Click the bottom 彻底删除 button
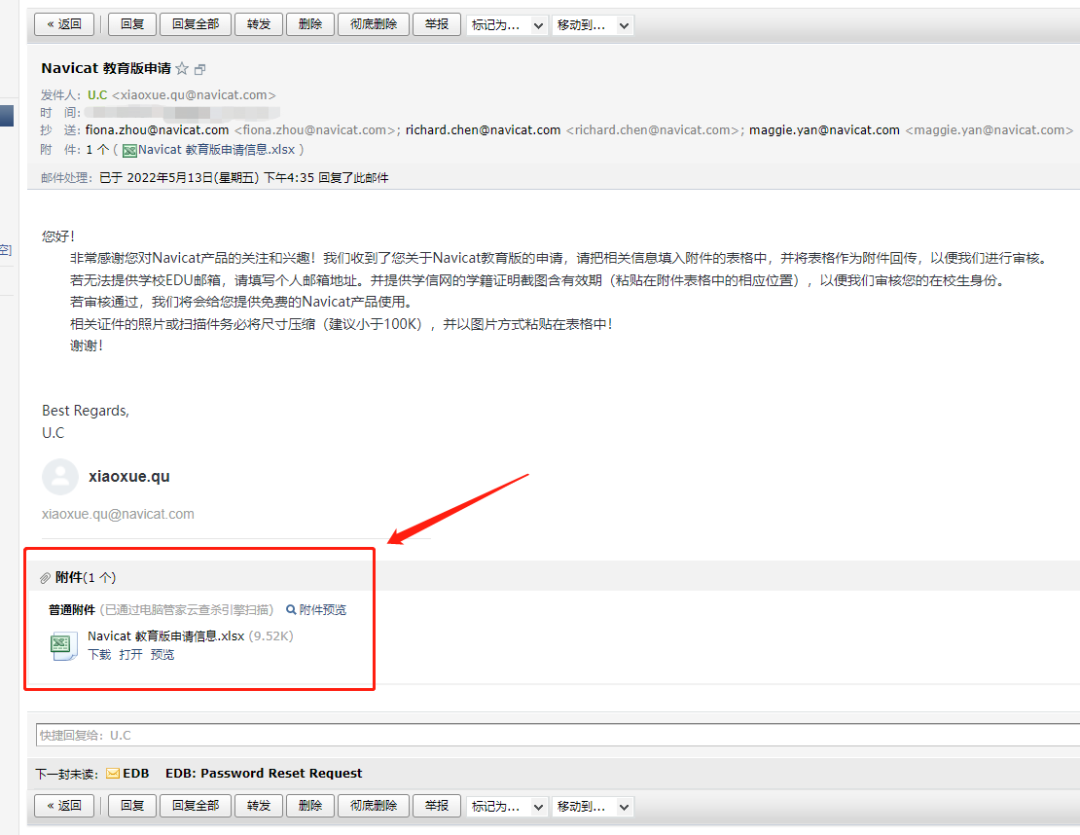The image size is (1080, 835). tap(373, 805)
